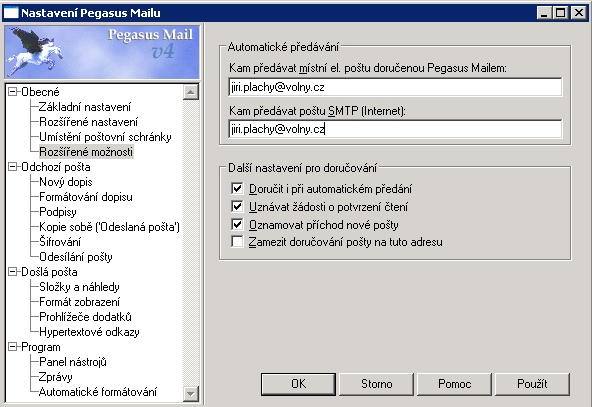Open the 'Podpisy' settings page

[58, 212]
